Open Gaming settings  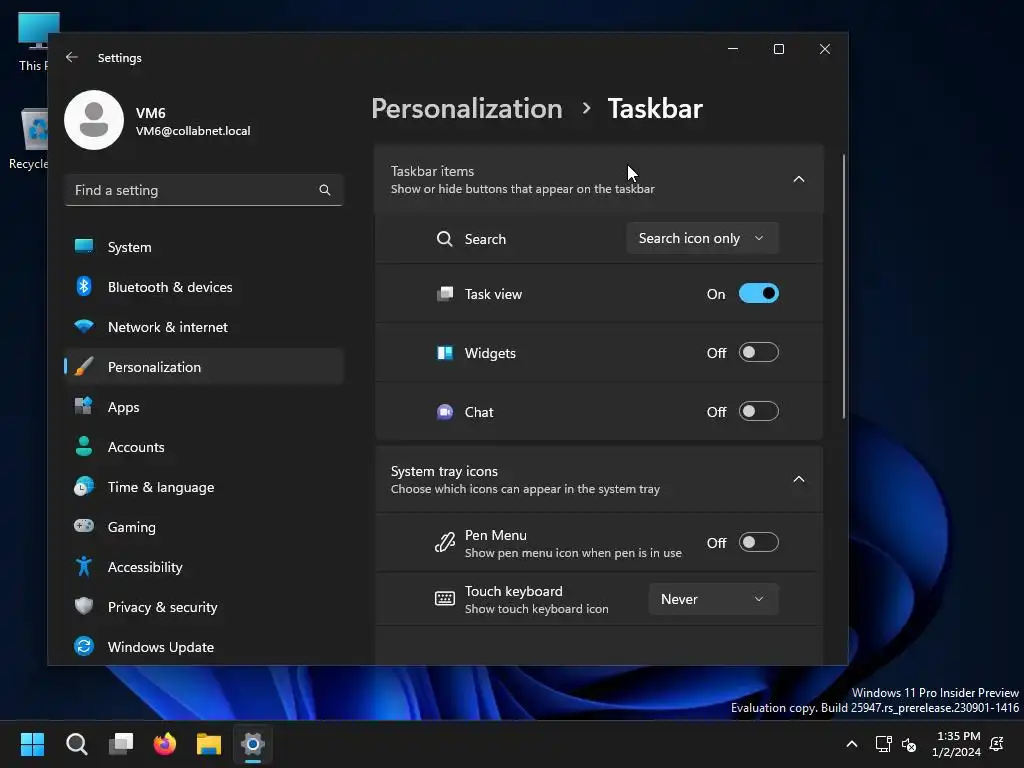(204, 526)
